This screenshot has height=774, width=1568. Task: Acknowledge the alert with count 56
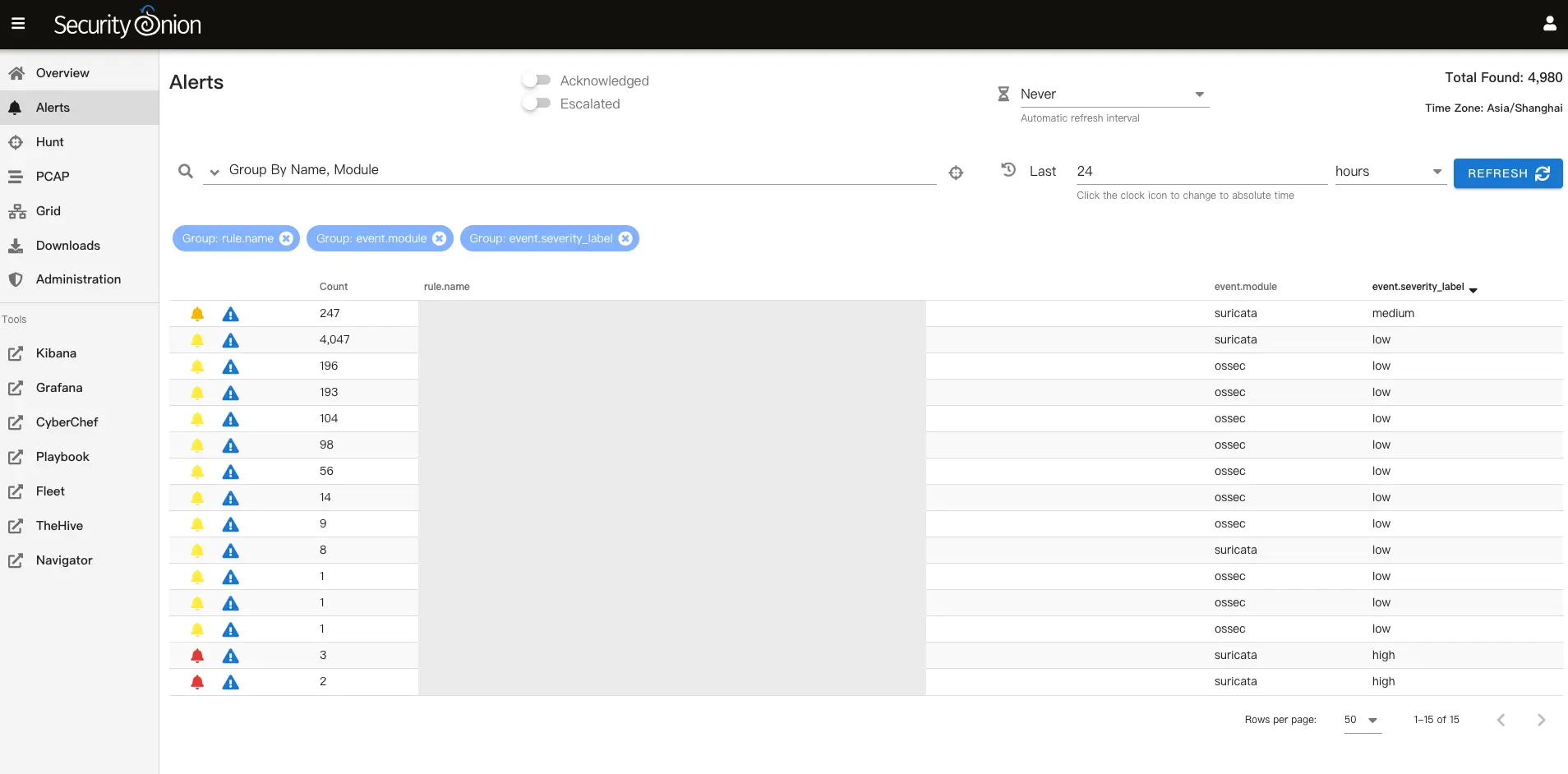click(197, 472)
